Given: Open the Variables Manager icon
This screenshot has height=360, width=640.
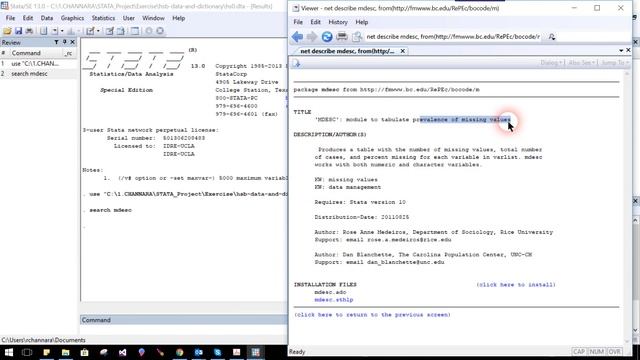Looking at the screenshot, I should (x=135, y=31).
